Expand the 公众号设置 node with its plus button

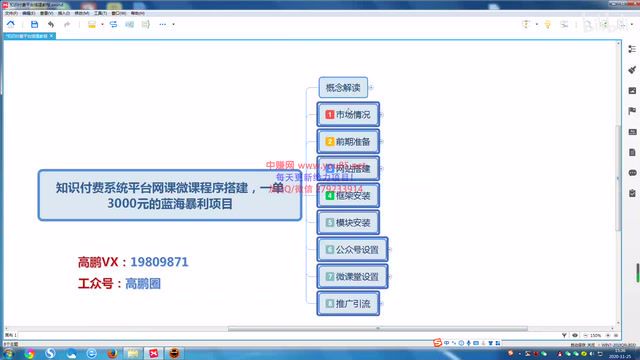tap(389, 249)
